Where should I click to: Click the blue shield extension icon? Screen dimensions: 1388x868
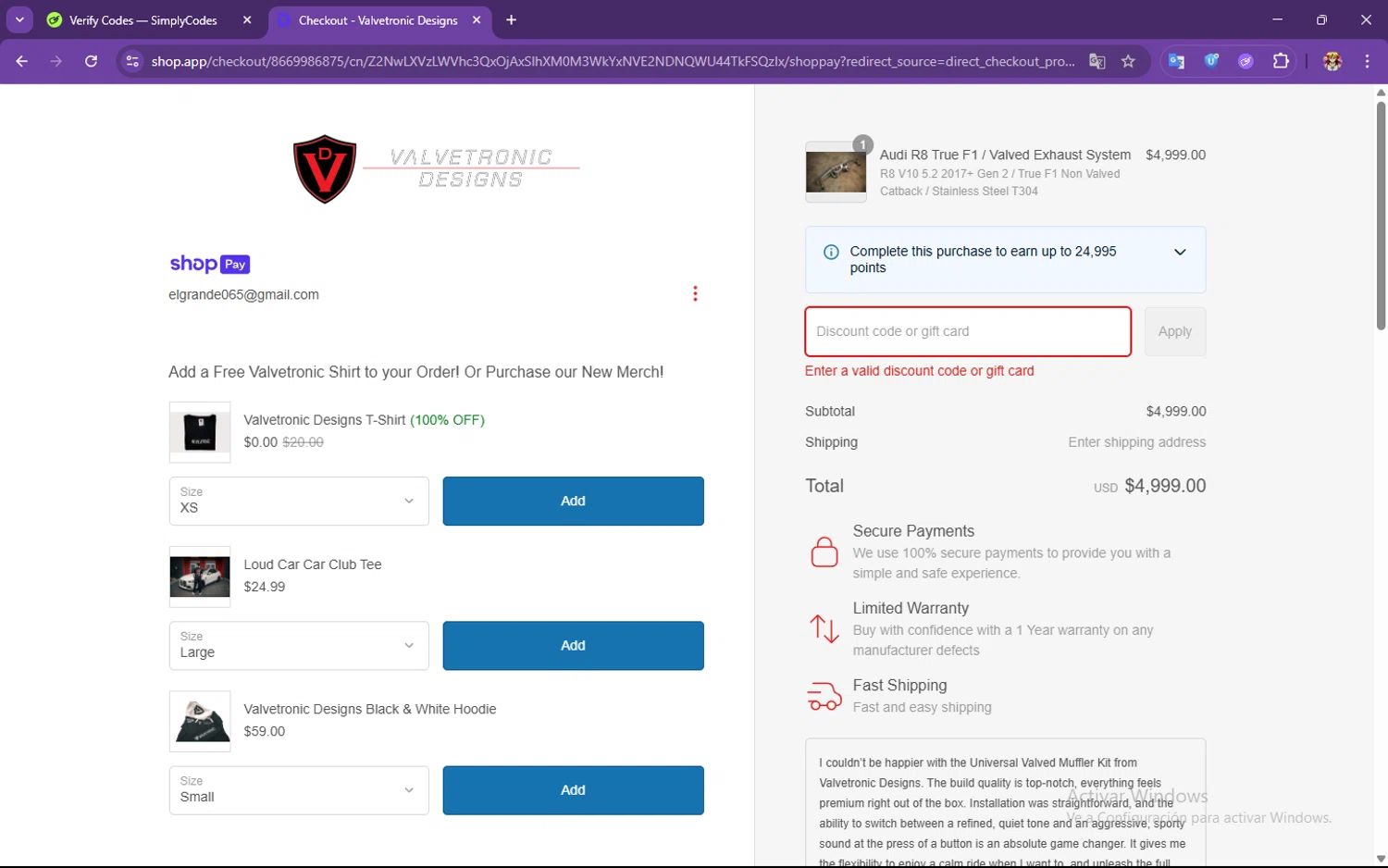[x=1211, y=61]
